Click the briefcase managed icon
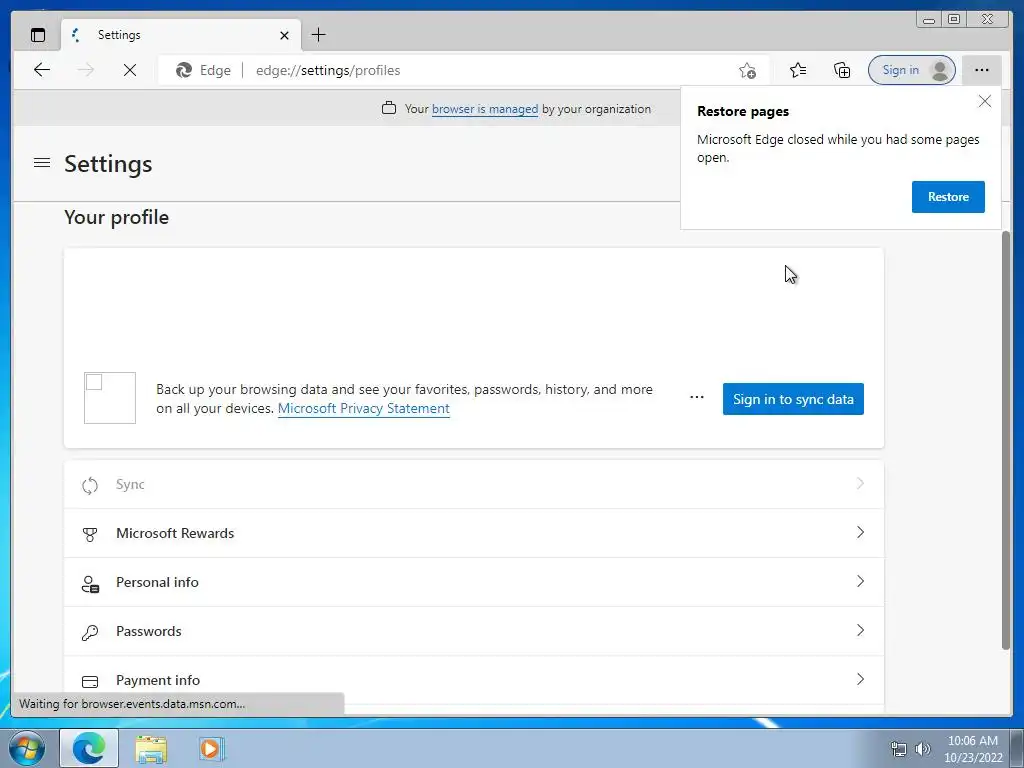The image size is (1024, 768). pos(389,108)
